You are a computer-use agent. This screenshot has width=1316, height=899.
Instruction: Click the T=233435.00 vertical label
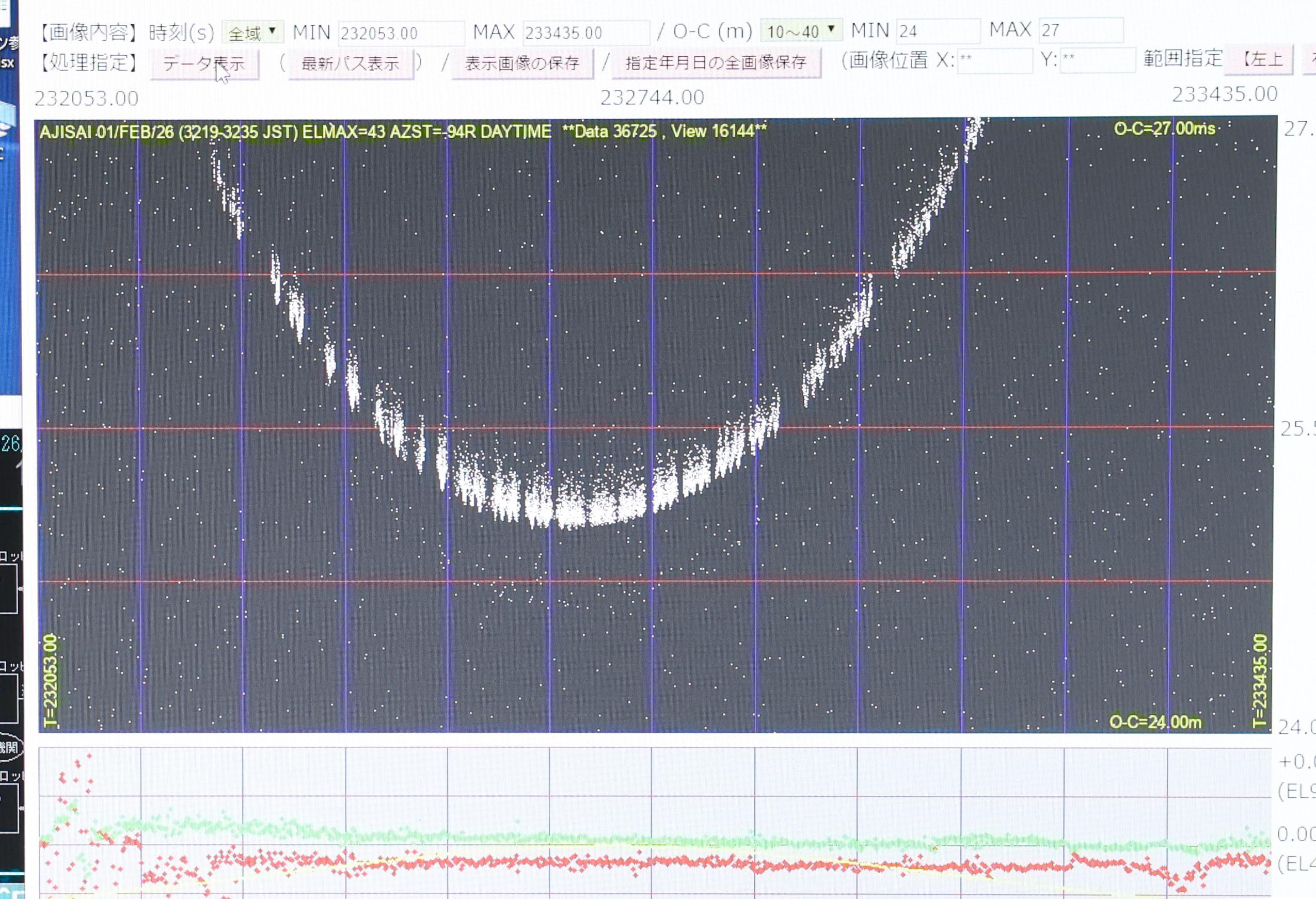click(x=1259, y=681)
